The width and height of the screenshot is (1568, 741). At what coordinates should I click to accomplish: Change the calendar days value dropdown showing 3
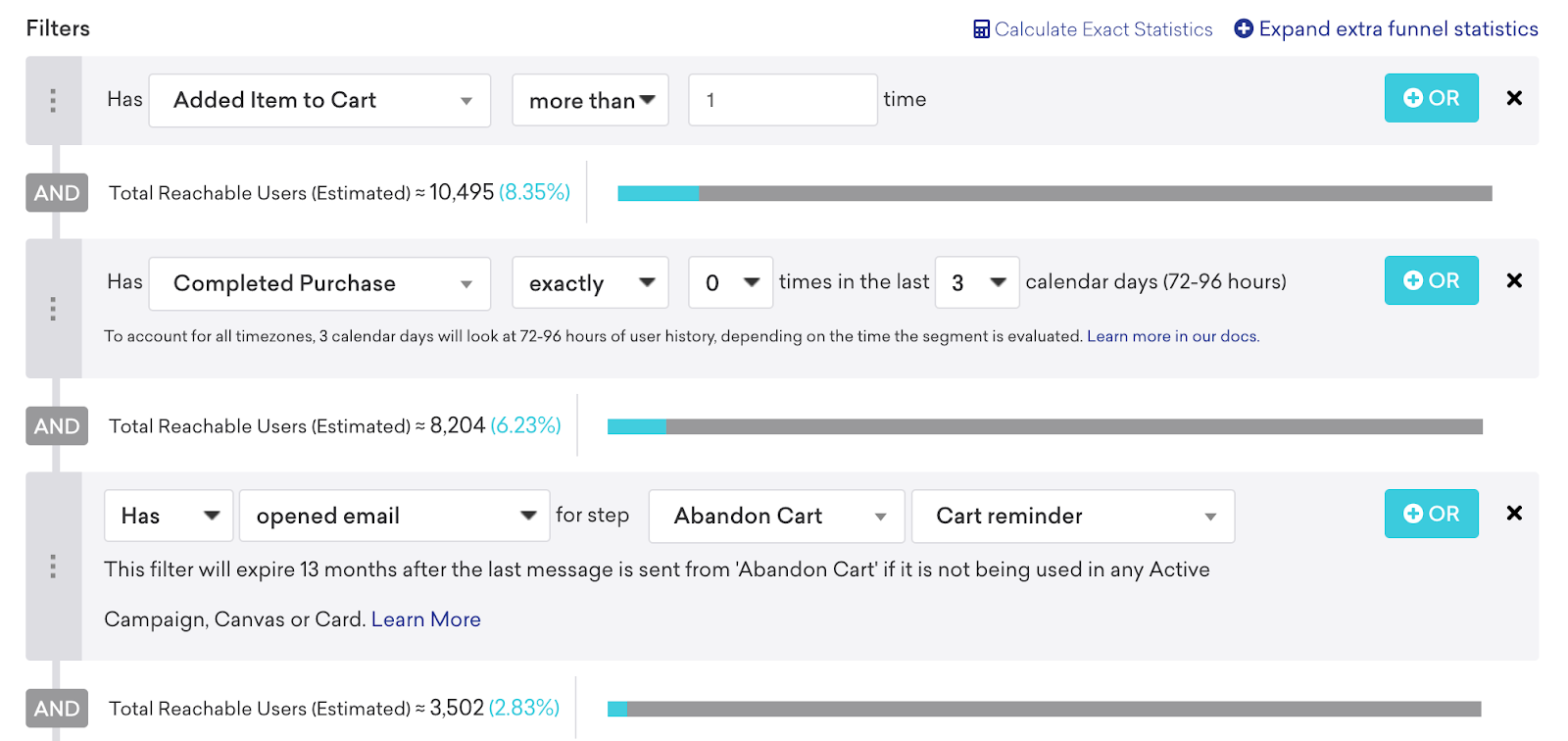[x=977, y=282]
